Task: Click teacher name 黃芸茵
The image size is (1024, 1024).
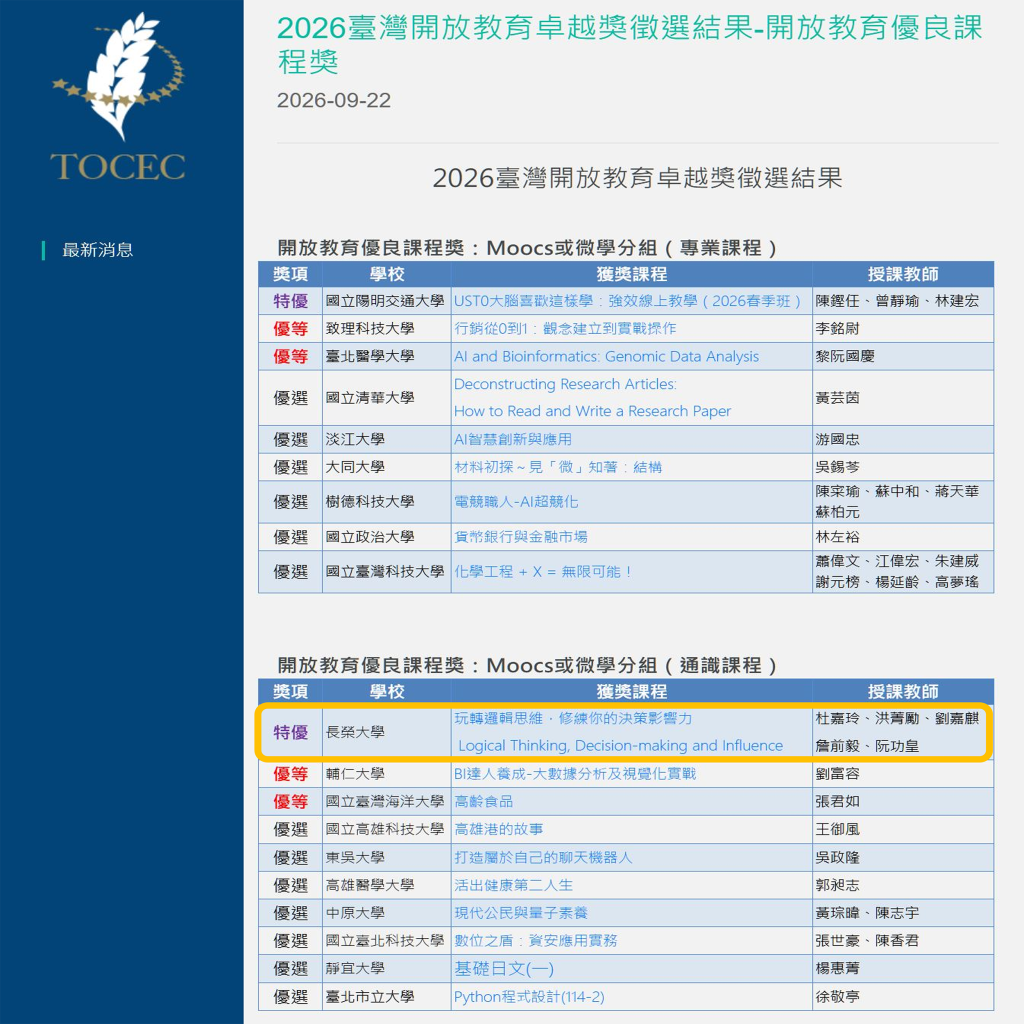Action: click(837, 398)
